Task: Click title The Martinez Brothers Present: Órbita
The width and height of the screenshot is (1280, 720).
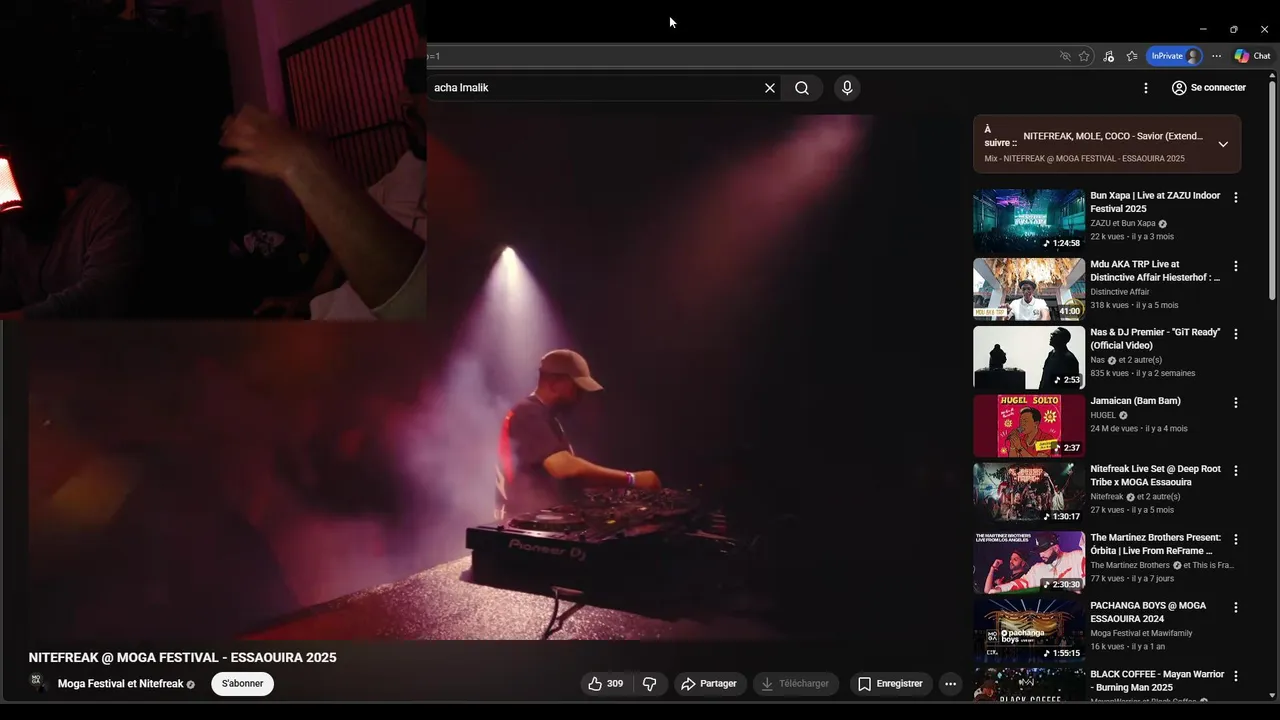Action: pos(1155,544)
